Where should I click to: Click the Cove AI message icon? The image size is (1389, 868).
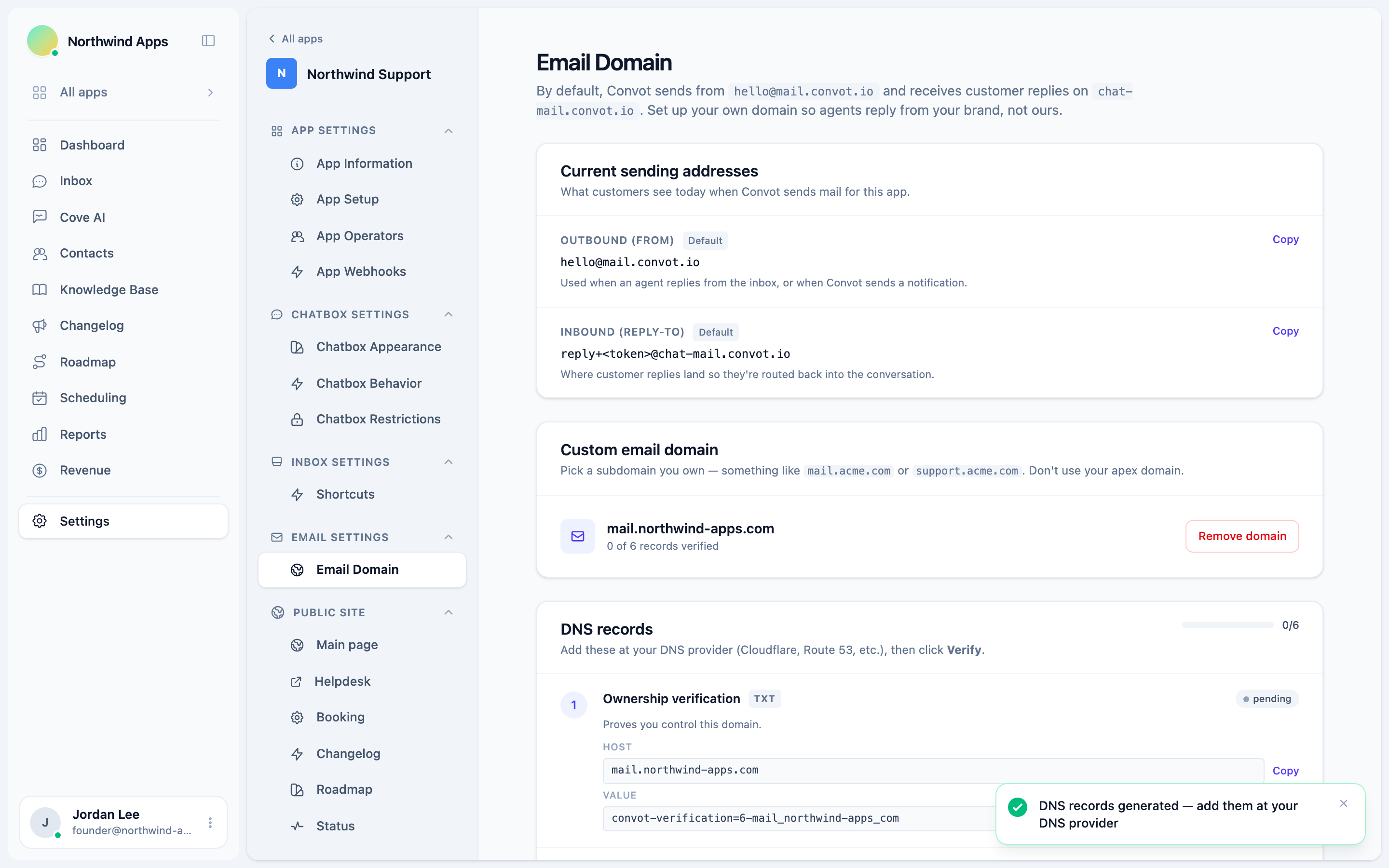[40, 217]
